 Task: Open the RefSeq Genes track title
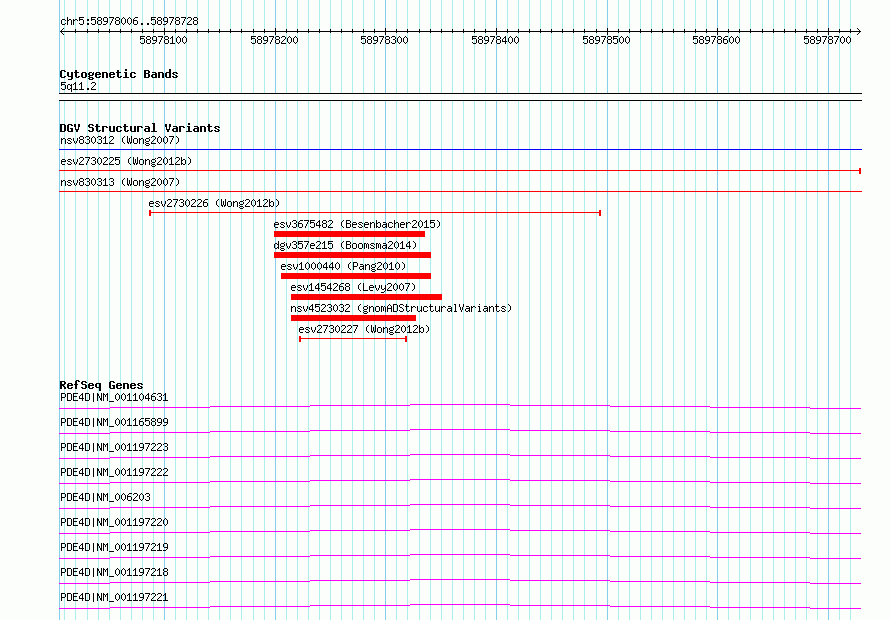pos(101,385)
